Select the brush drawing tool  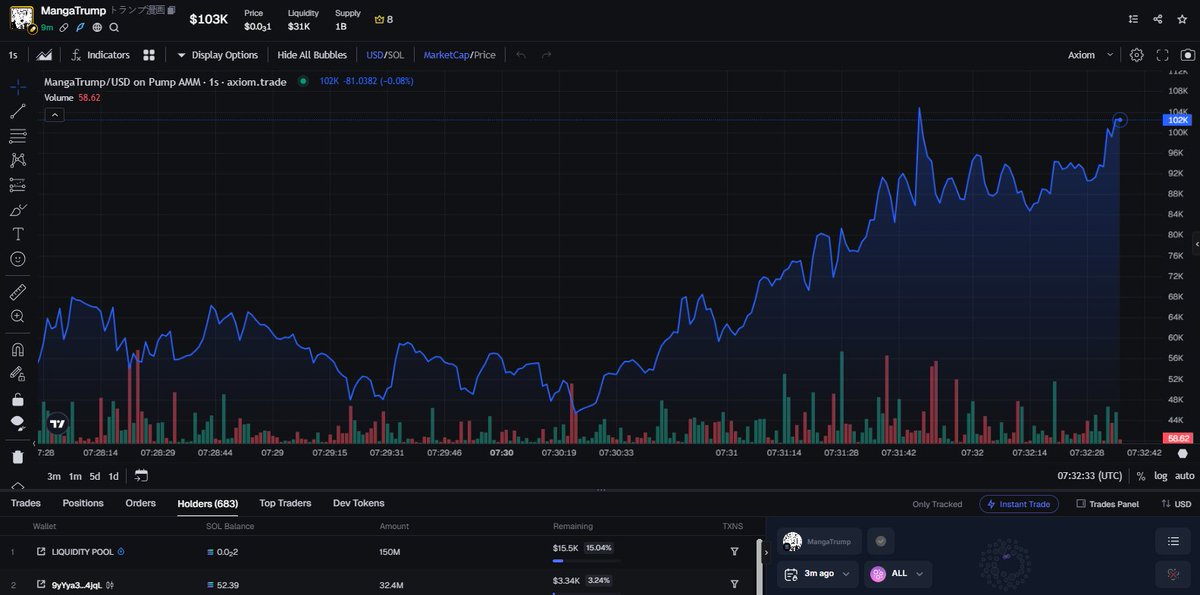pyautogui.click(x=18, y=210)
